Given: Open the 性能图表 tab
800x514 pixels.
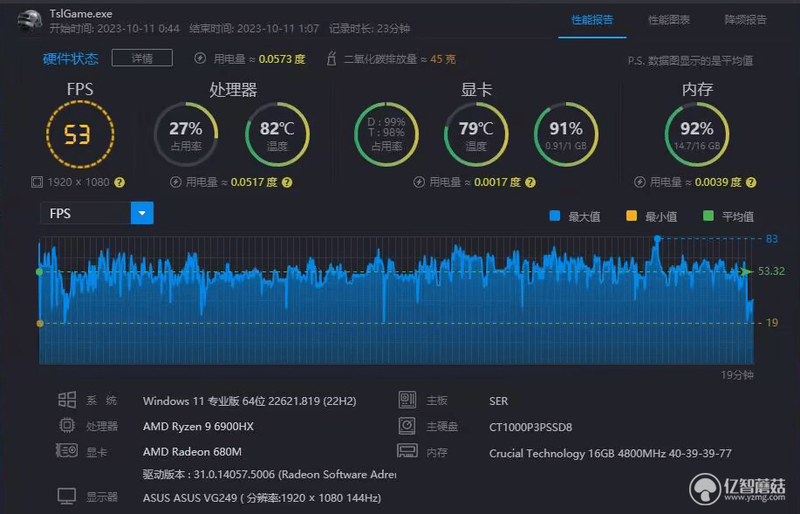Looking at the screenshot, I should tap(668, 20).
